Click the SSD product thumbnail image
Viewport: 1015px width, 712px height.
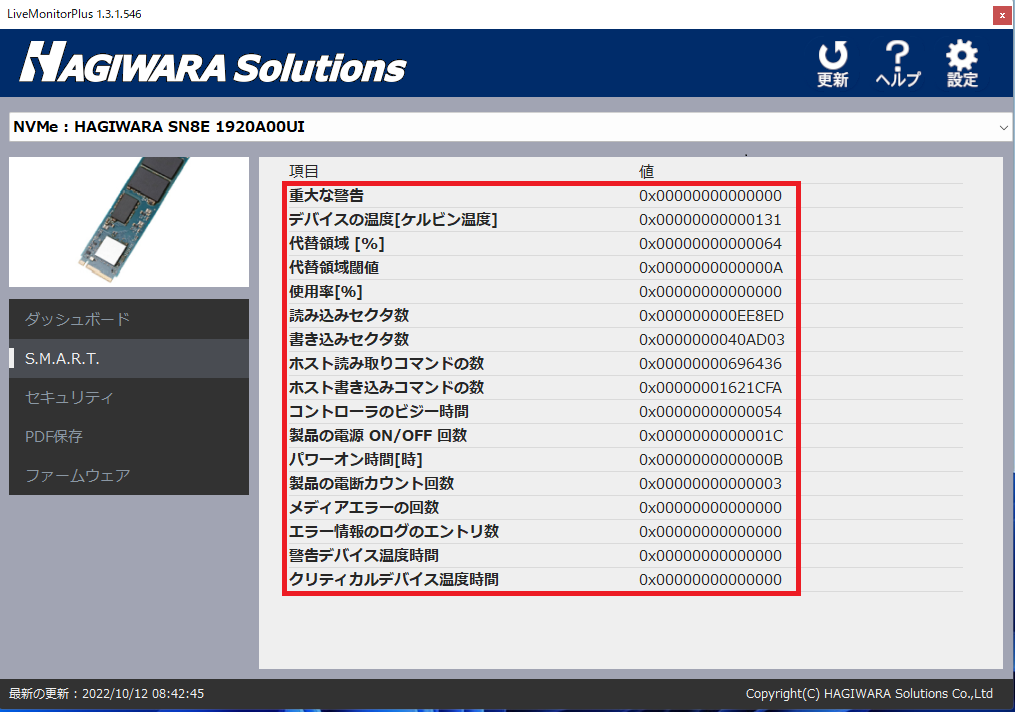(x=129, y=222)
